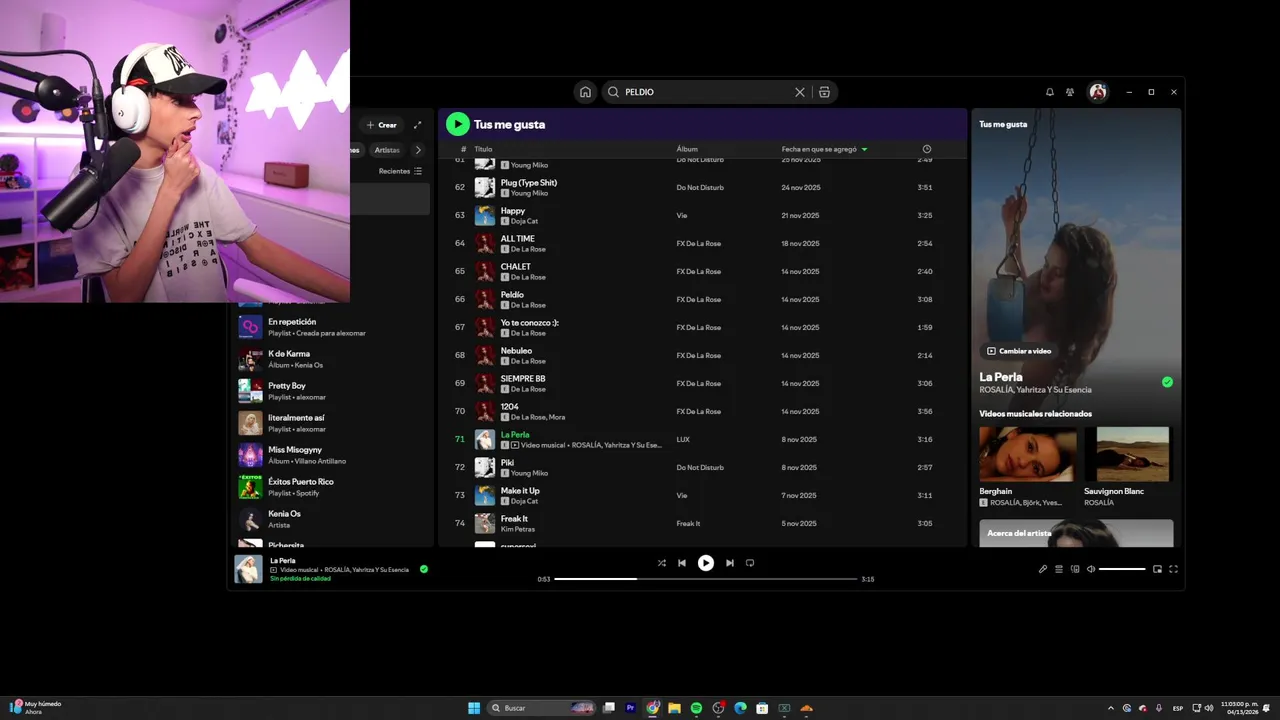Open the user profile avatar menu
The width and height of the screenshot is (1280, 720).
(x=1098, y=92)
